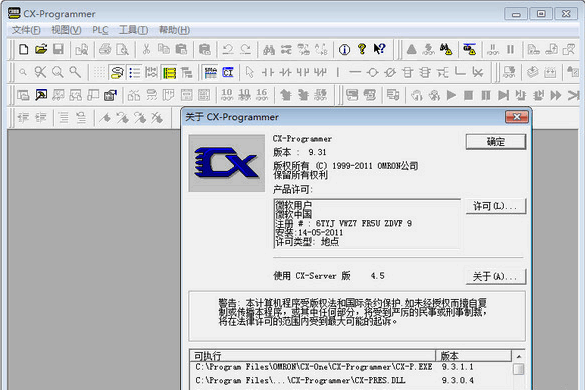
Task: Maximize the CX-Programmer main window
Action: 541,14
